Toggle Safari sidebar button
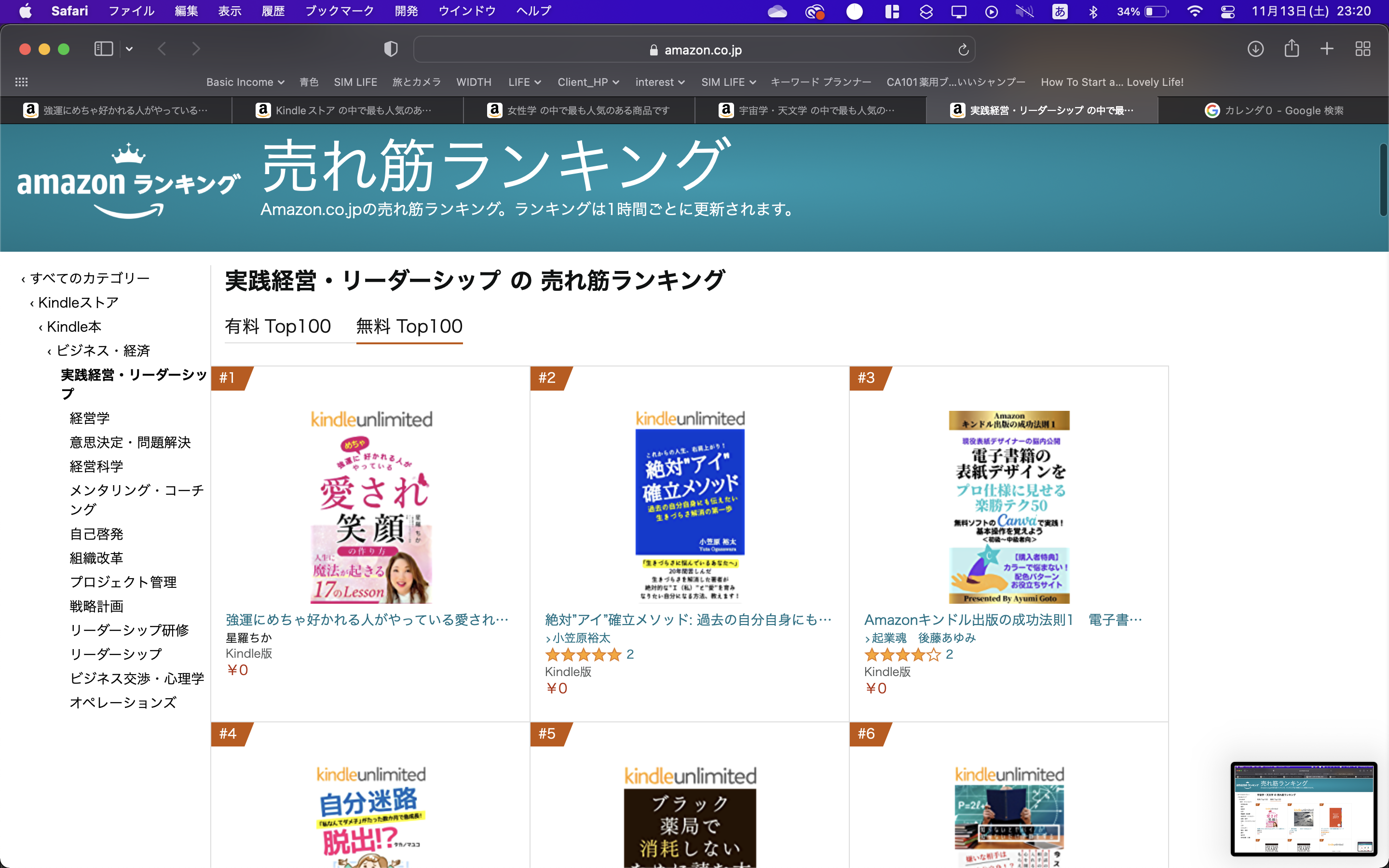 pyautogui.click(x=103, y=49)
